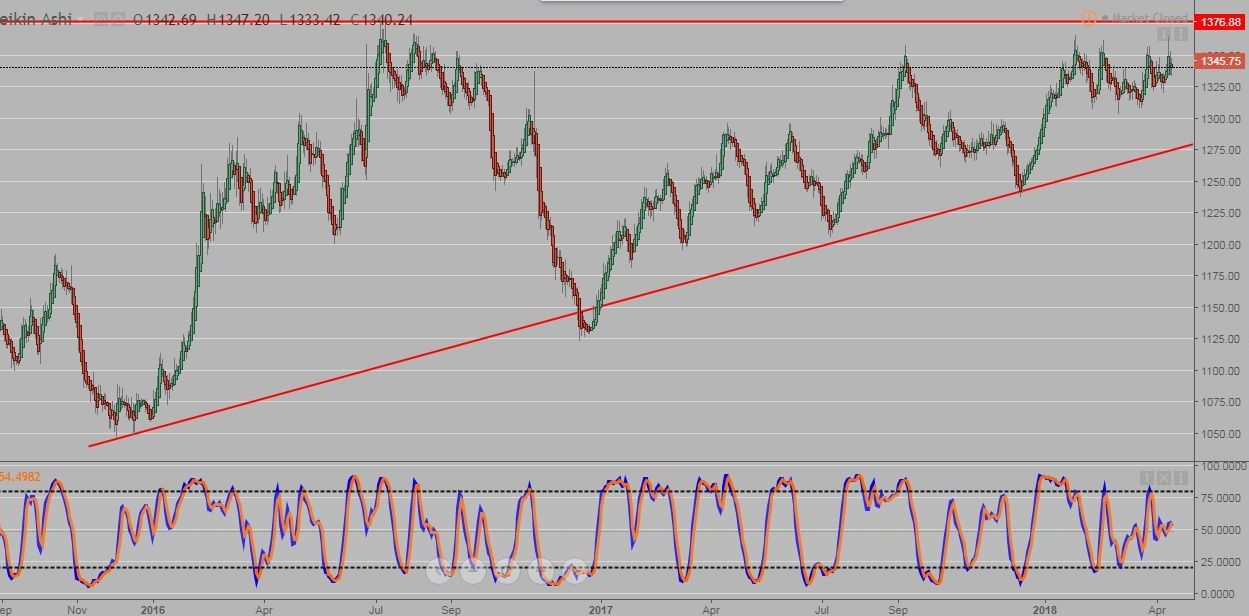This screenshot has width=1249, height=616.
Task: Click the visibility eye icon beside Heikin Ashi
Action: point(101,19)
